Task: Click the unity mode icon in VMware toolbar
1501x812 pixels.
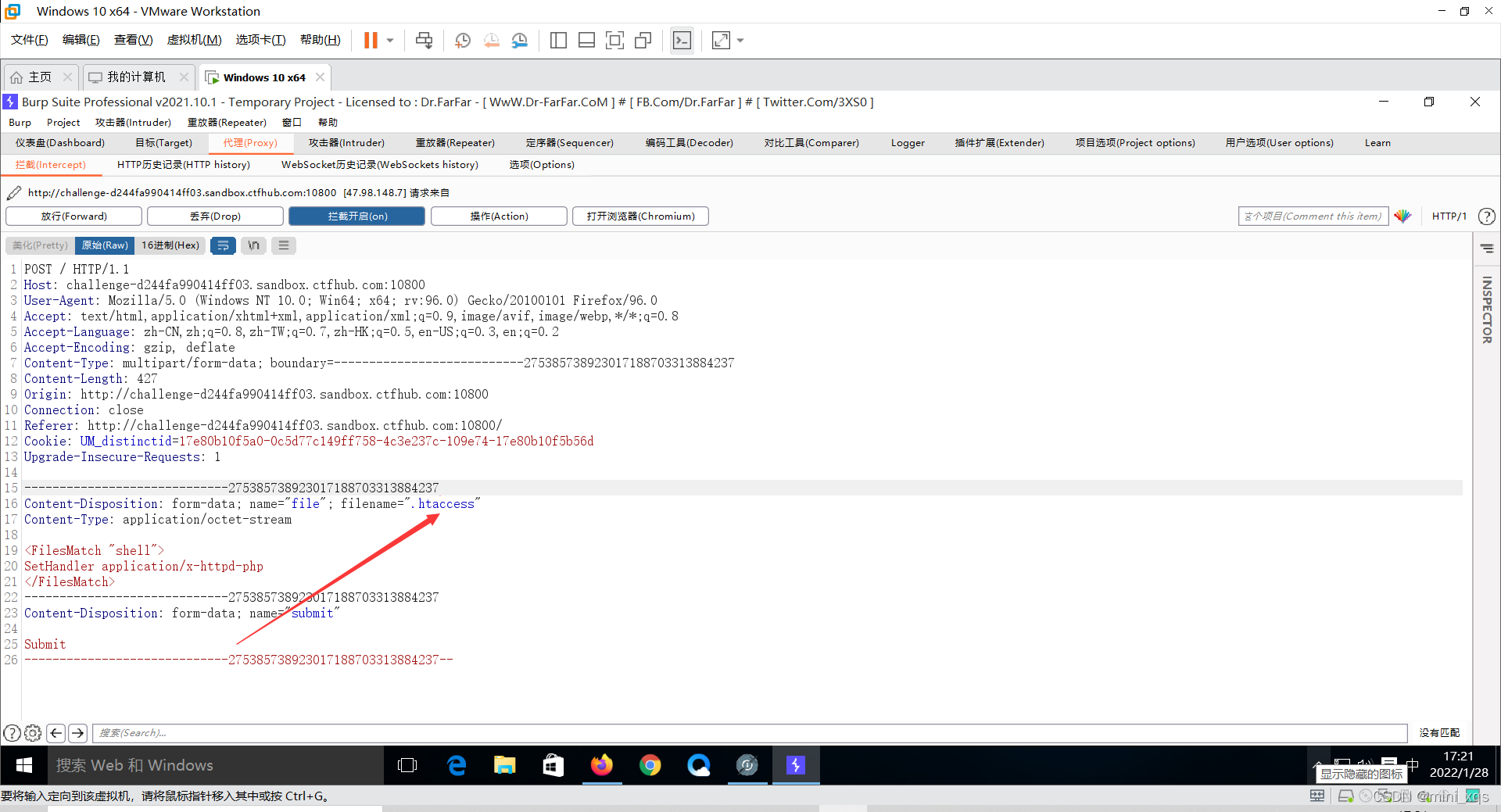Action: pos(643,40)
